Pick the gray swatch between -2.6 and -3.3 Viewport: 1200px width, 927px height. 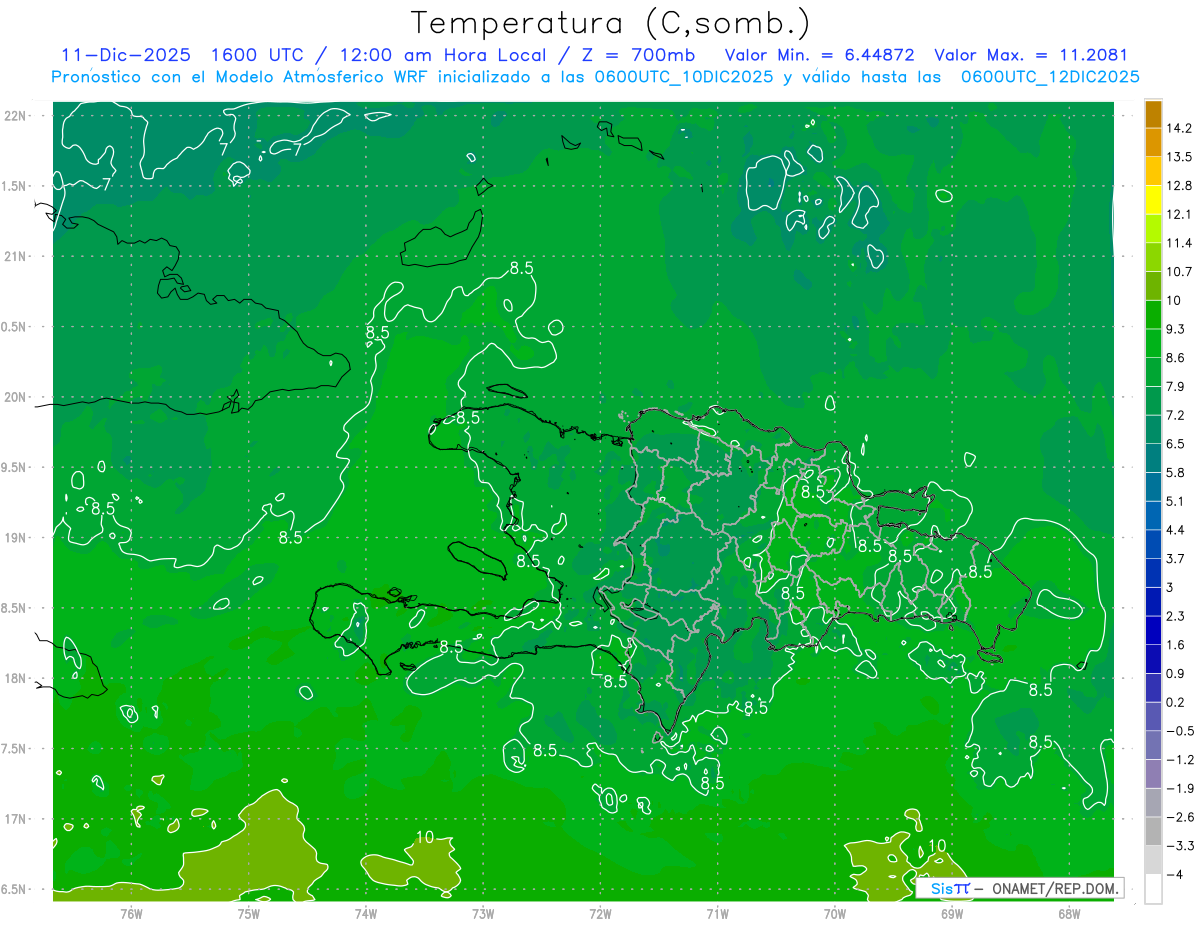pyautogui.click(x=1153, y=832)
